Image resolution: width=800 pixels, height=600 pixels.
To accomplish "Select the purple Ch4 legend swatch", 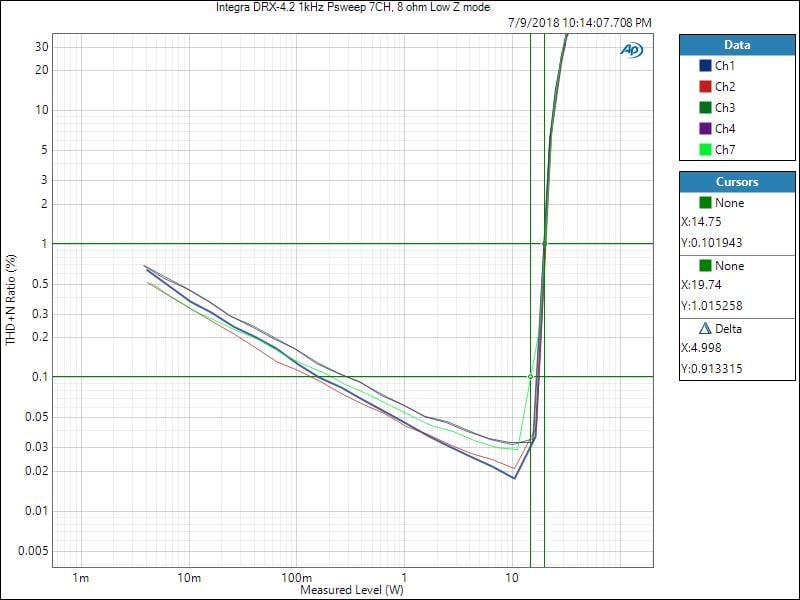I will tap(705, 128).
